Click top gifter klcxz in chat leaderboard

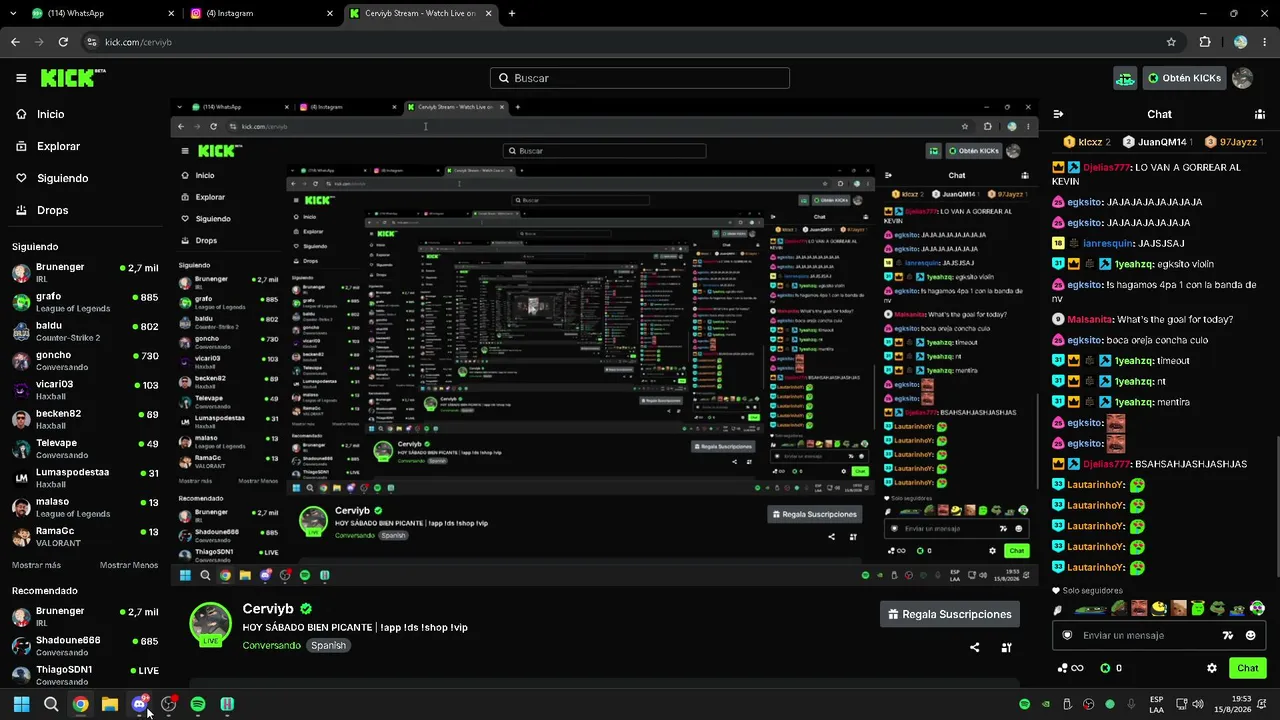tap(1086, 142)
